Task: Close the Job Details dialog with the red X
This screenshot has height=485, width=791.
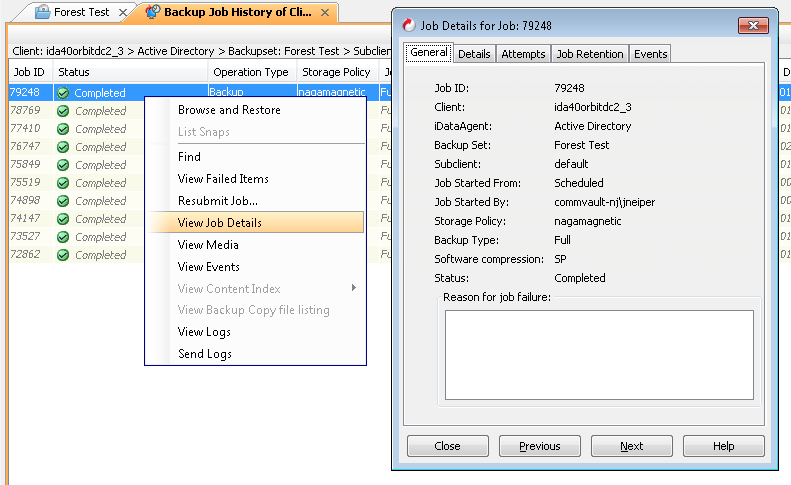Action: pyautogui.click(x=752, y=25)
